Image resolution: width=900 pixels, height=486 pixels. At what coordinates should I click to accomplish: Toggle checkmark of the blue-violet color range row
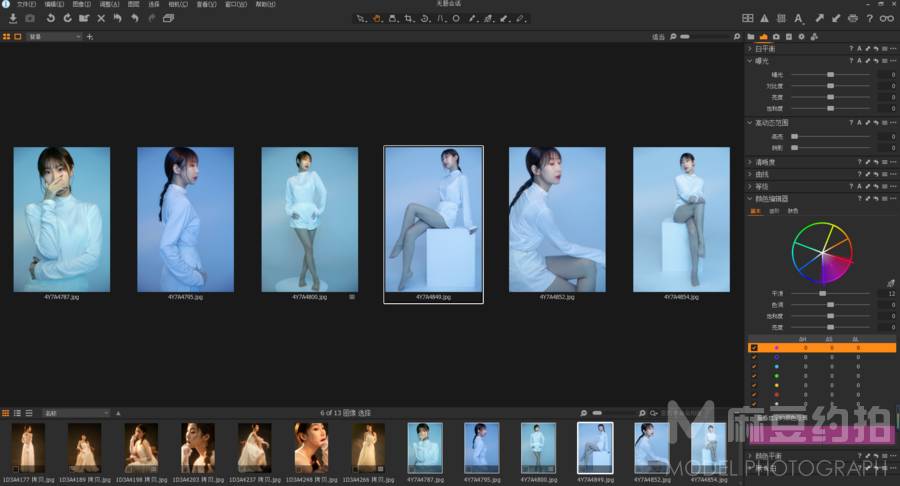tap(754, 357)
